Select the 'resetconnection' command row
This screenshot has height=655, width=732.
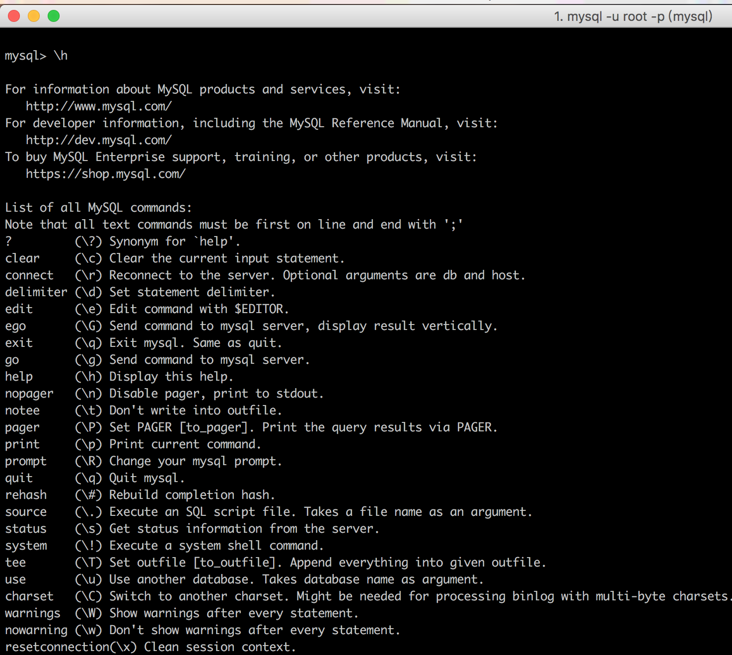click(150, 647)
